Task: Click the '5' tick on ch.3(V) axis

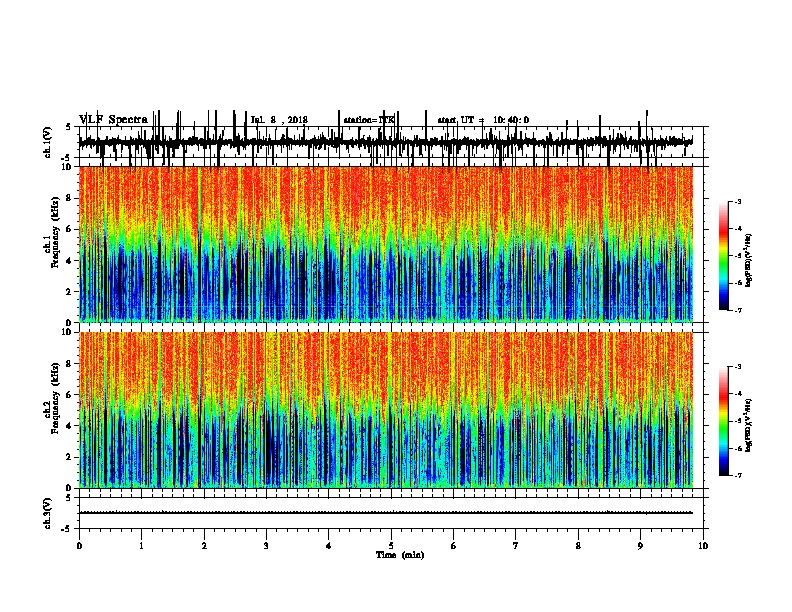Action: click(x=68, y=498)
